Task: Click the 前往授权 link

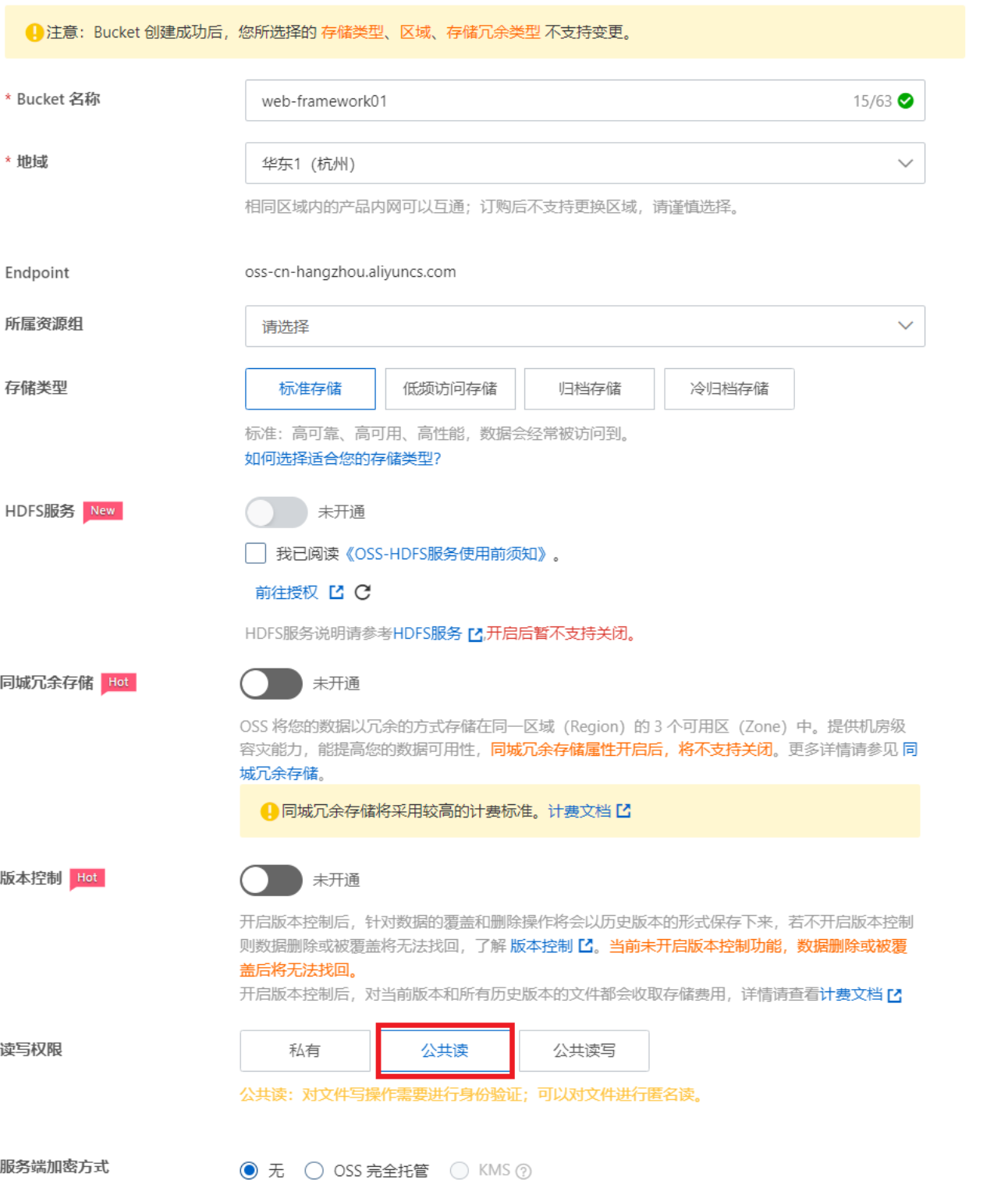Action: click(287, 593)
